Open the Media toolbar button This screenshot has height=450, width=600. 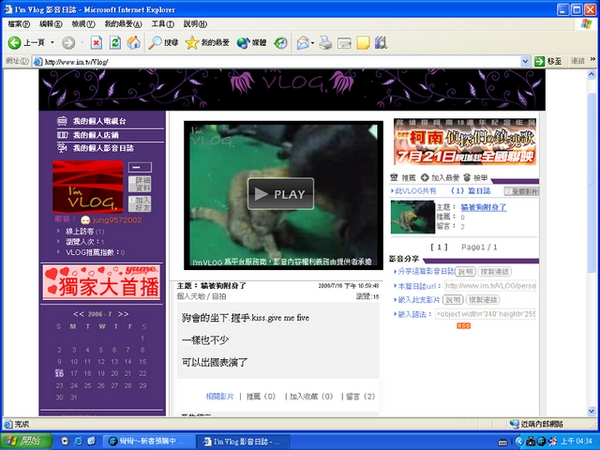click(x=251, y=42)
